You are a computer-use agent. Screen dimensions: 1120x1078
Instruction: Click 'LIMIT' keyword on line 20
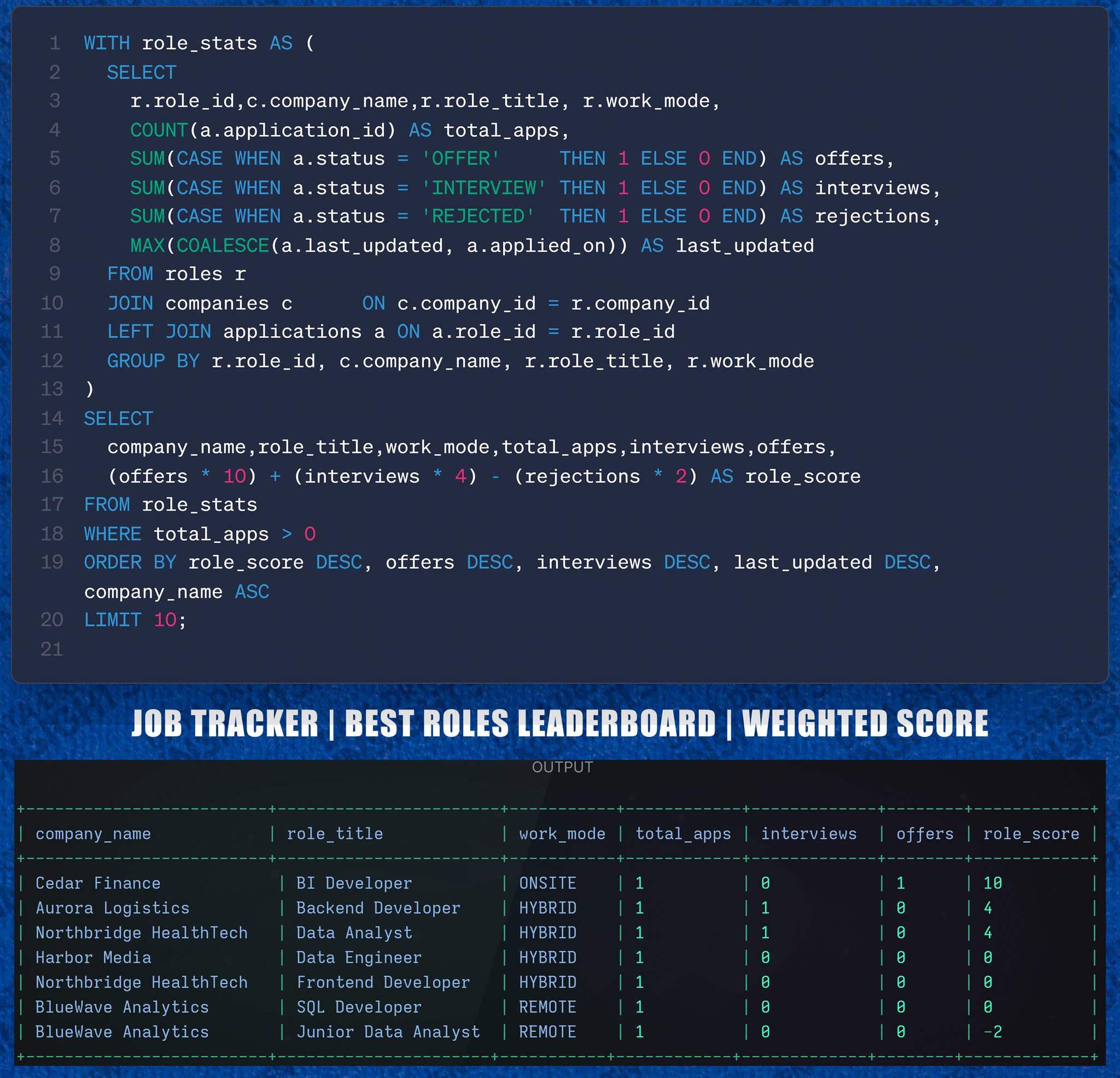(x=113, y=620)
